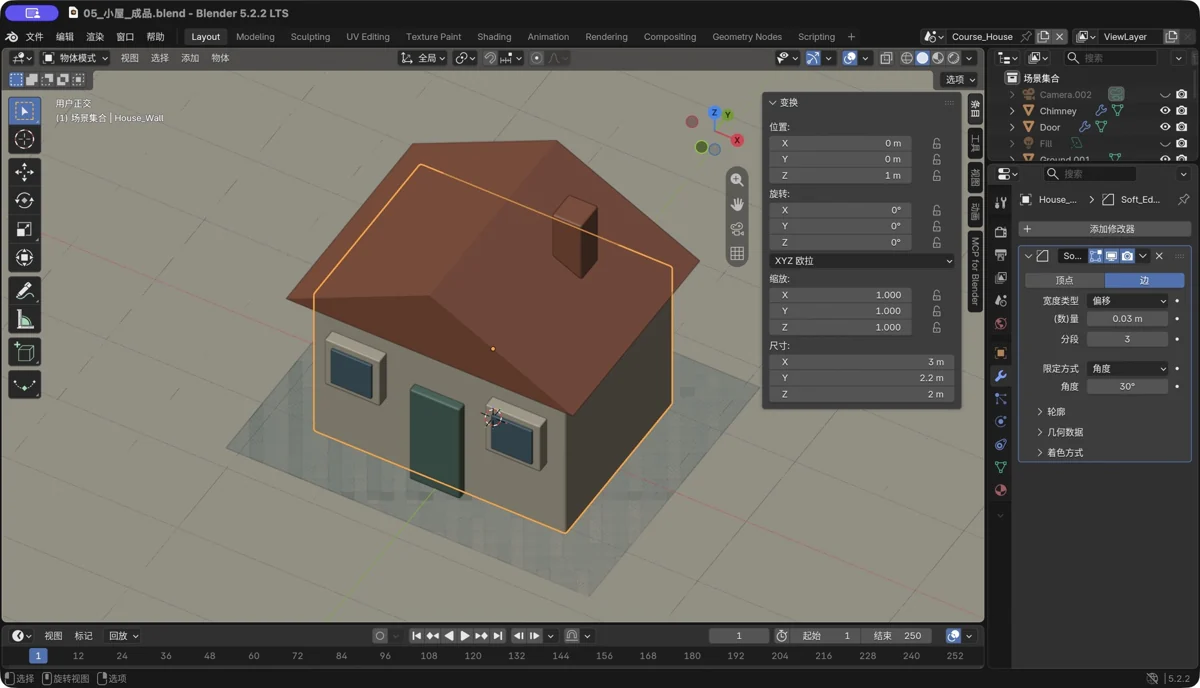Choose the Add Cube tool
This screenshot has height=688, width=1200.
[x=25, y=352]
